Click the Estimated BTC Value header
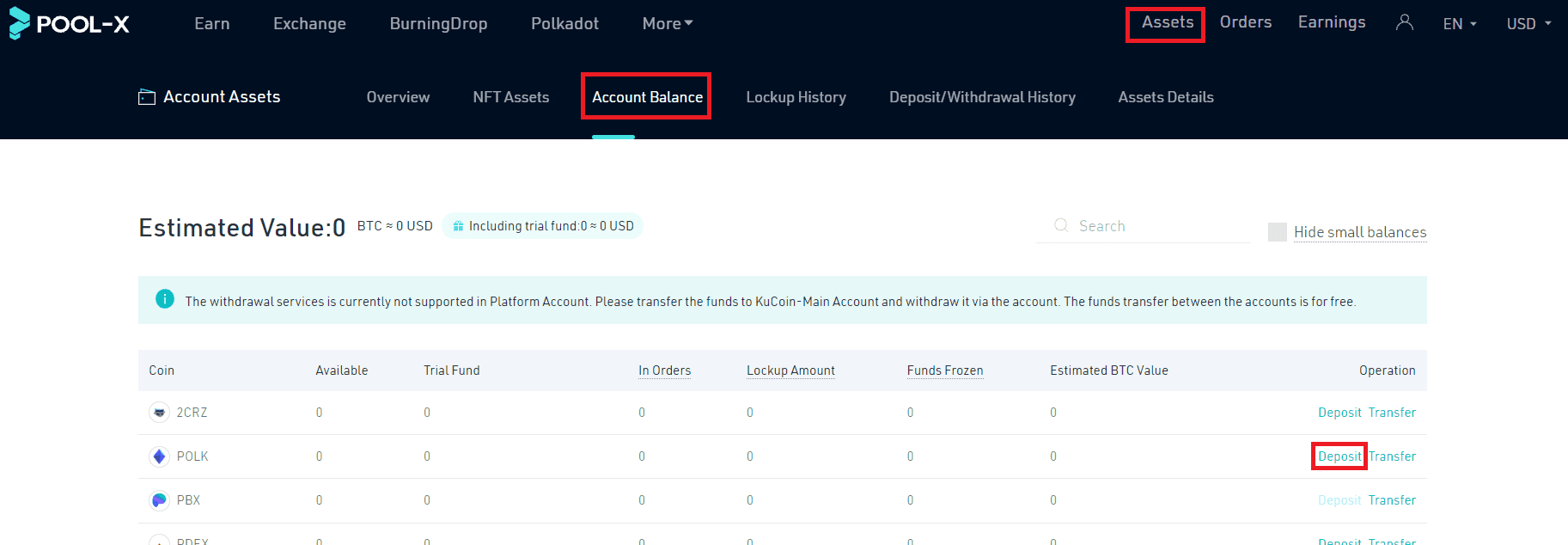Screen dimensions: 1568x545 coord(1109,370)
